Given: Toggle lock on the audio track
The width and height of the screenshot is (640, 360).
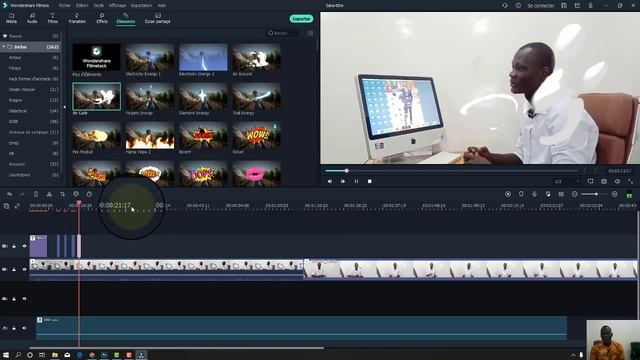Looking at the screenshot, I should click(x=14, y=328).
